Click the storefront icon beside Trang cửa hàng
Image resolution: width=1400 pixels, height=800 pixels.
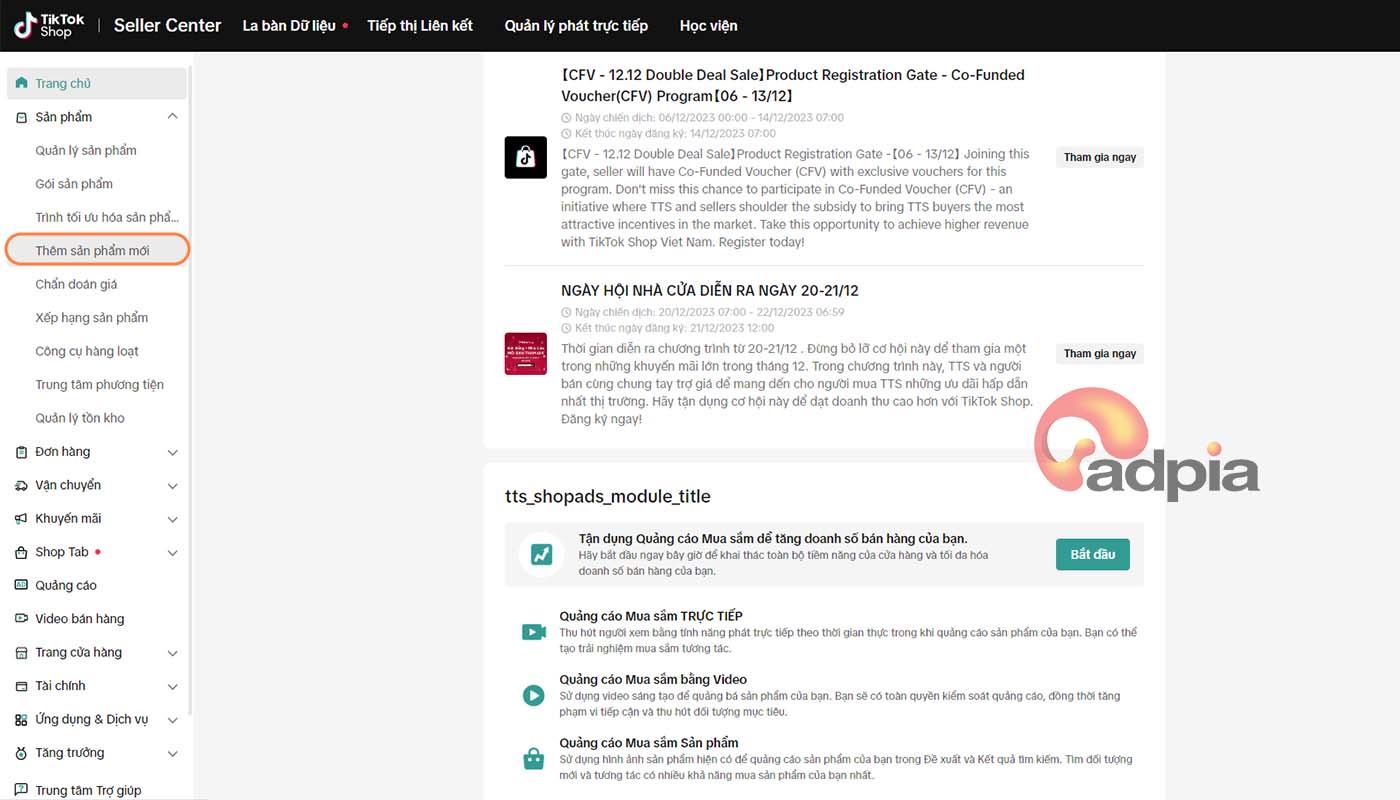tap(22, 652)
